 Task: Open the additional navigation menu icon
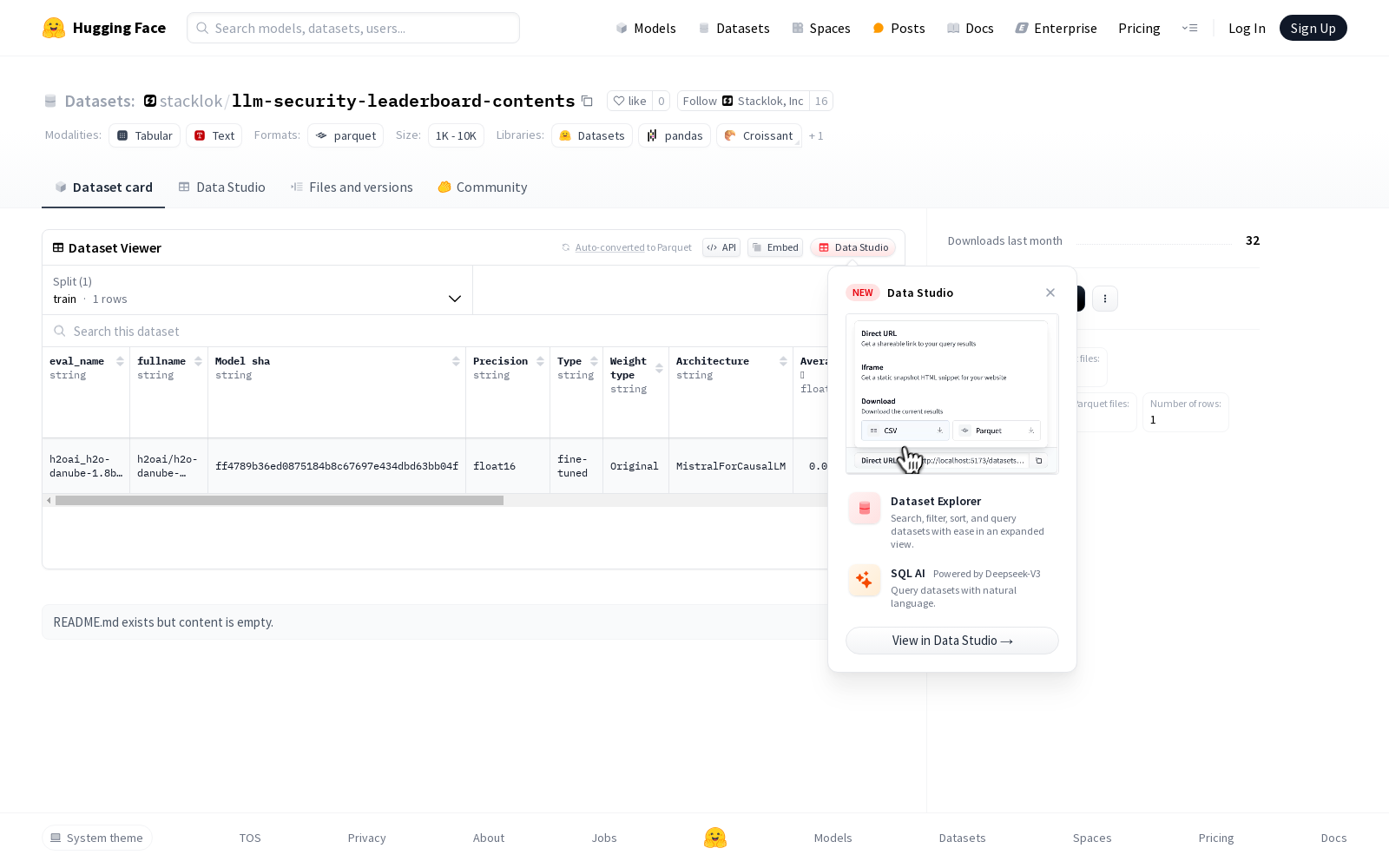coord(1189,28)
